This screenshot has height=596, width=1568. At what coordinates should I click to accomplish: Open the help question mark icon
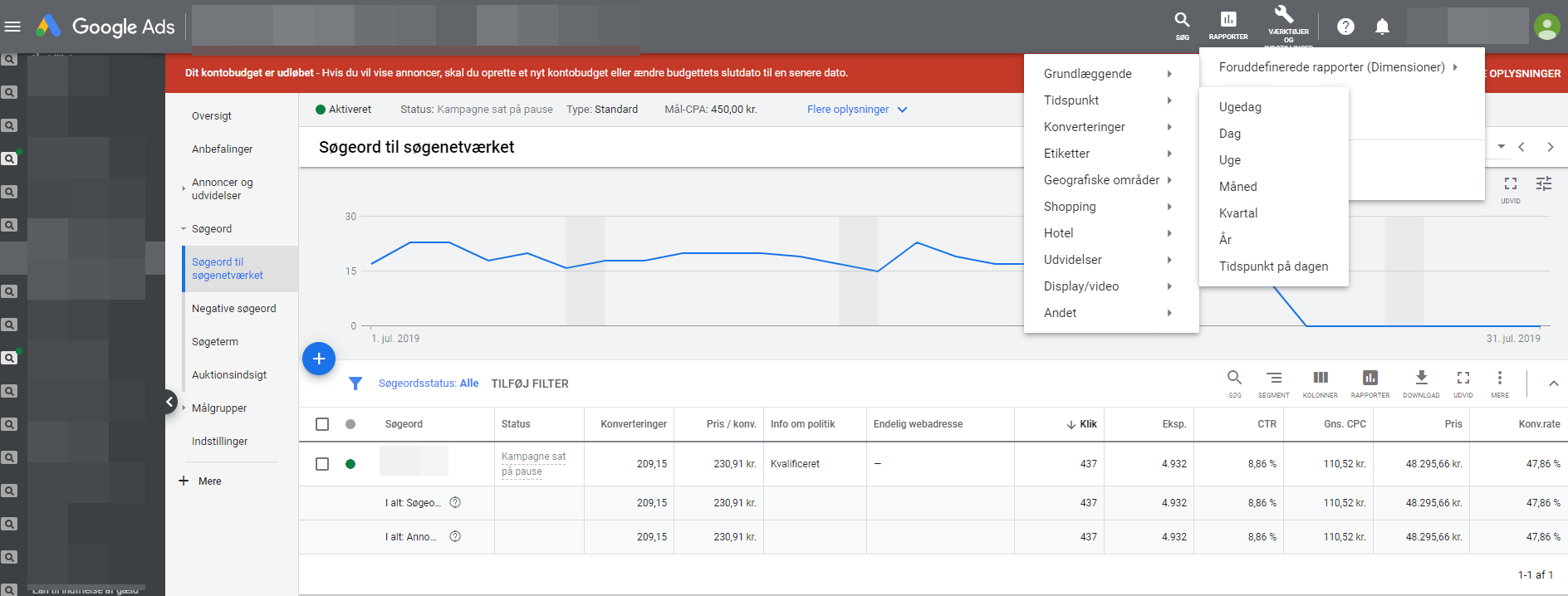[x=1345, y=27]
